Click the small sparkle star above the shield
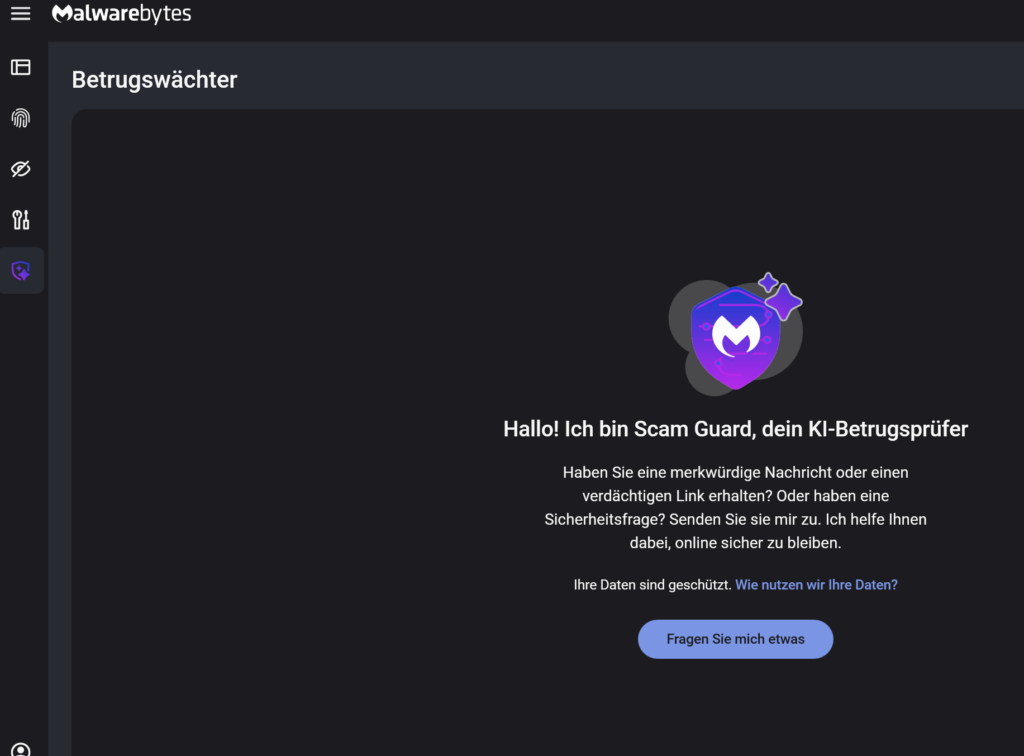This screenshot has height=756, width=1024. click(768, 282)
